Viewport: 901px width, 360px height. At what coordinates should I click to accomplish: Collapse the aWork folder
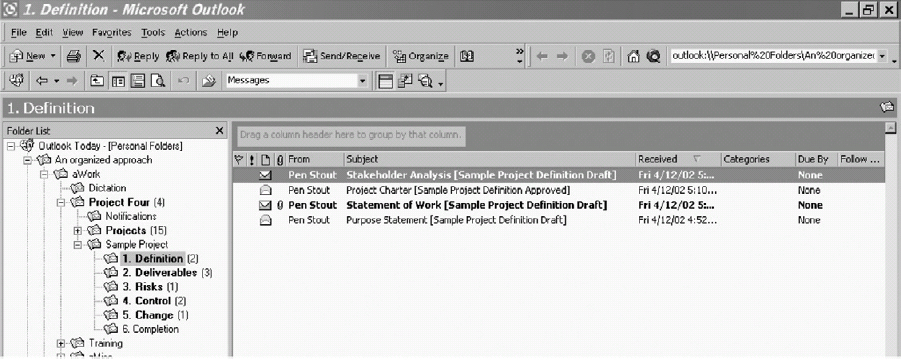(44, 174)
